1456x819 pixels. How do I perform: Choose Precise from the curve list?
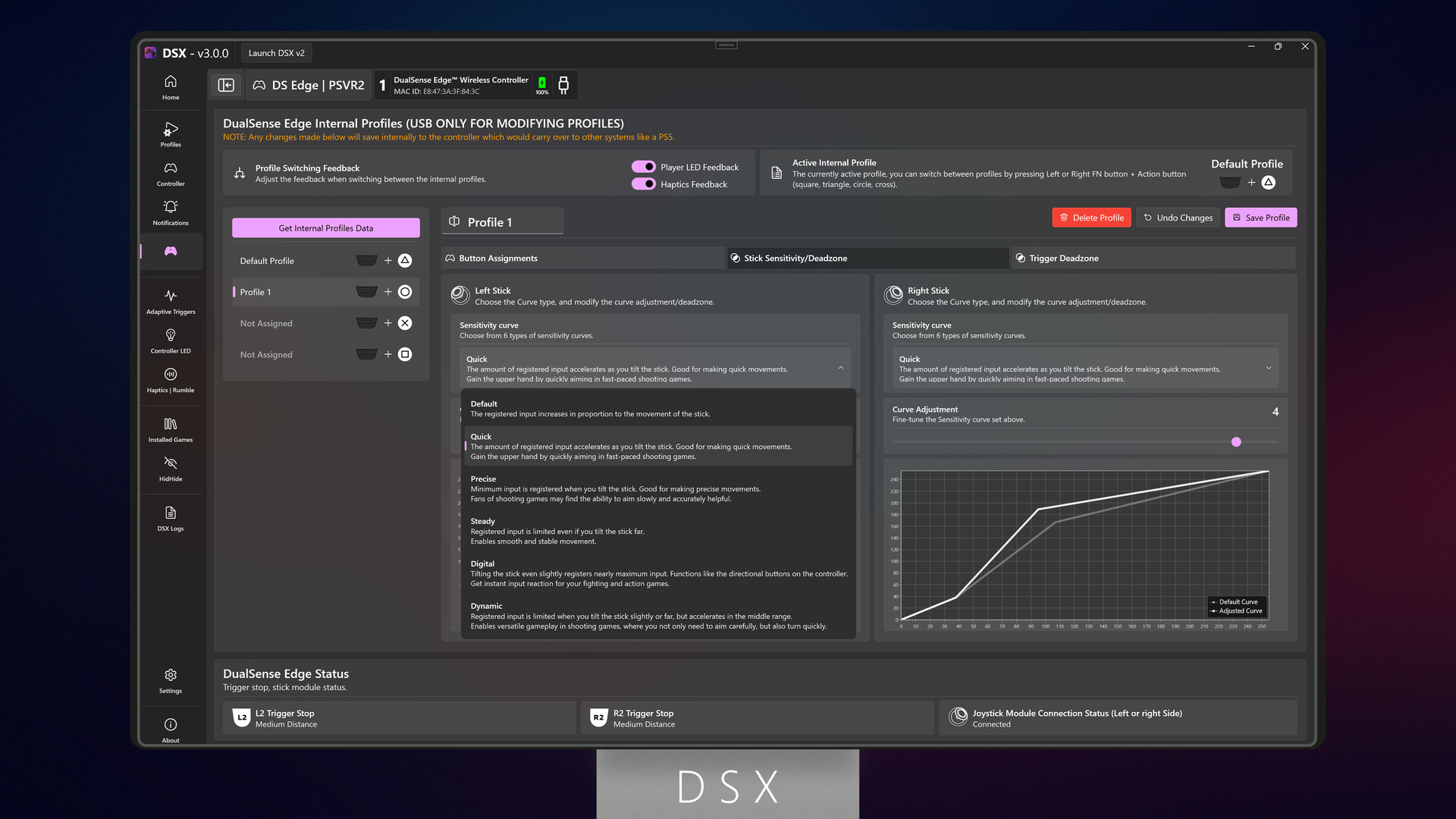pos(657,488)
